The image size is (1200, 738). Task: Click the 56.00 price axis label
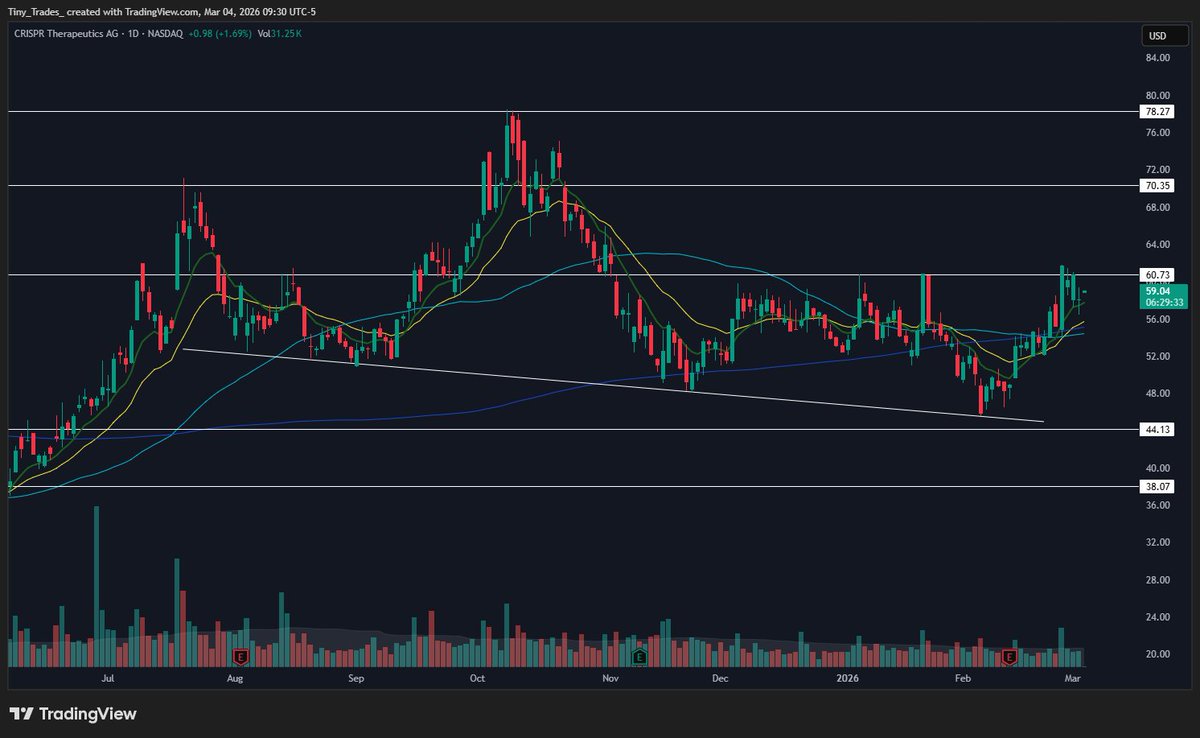click(1158, 319)
